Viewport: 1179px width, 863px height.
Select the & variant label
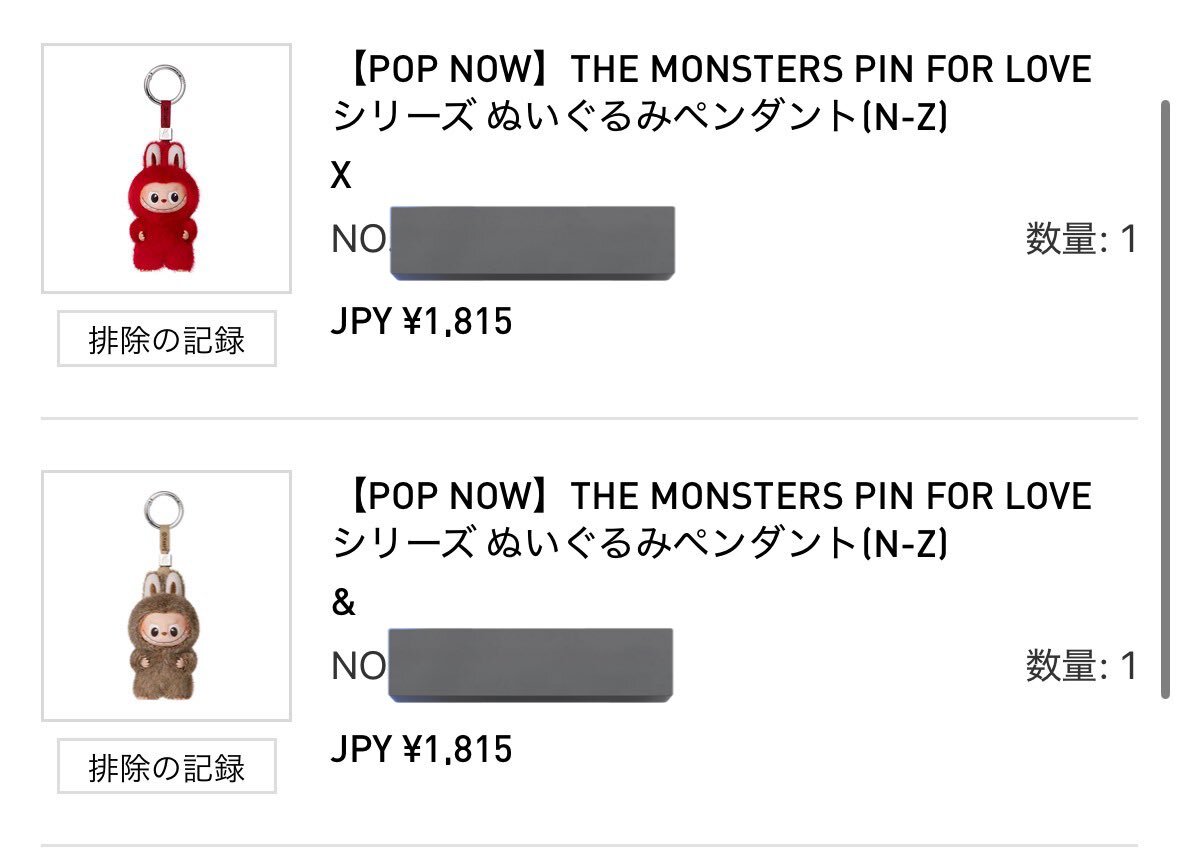[x=343, y=604]
